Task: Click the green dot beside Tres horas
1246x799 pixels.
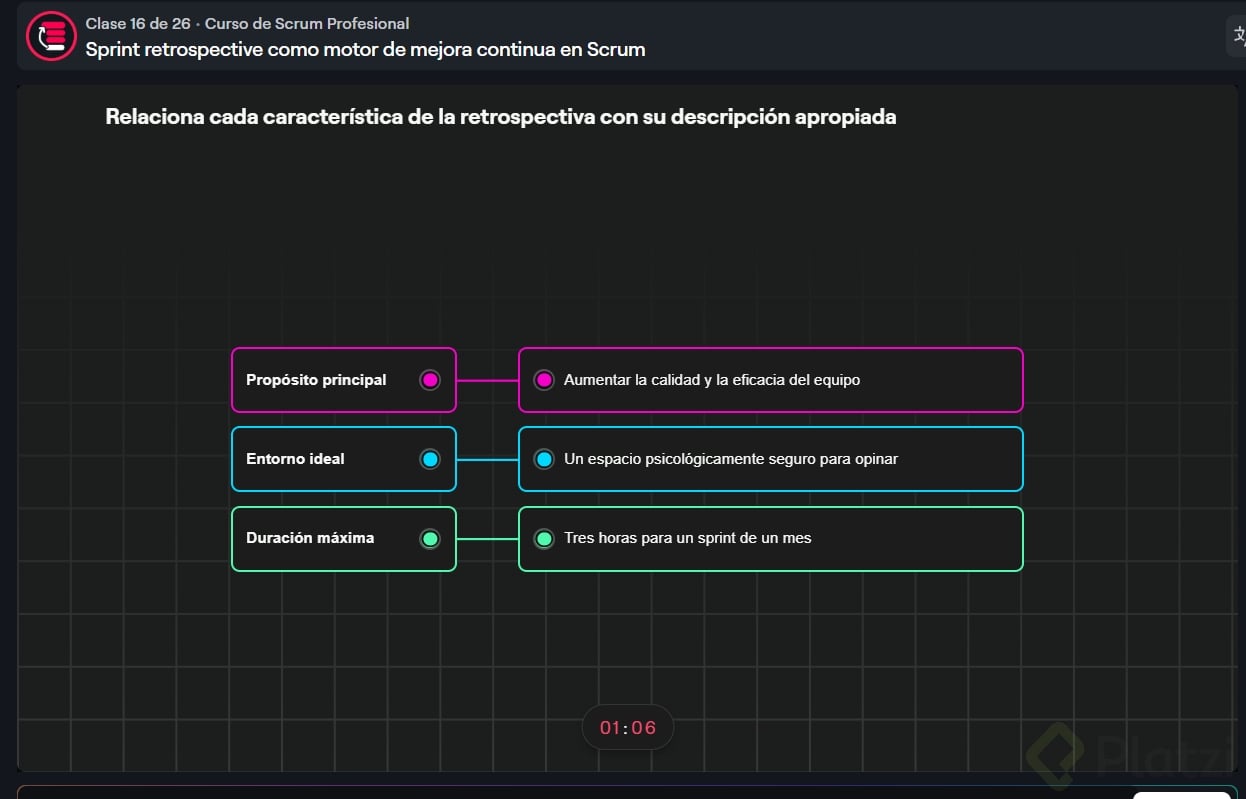Action: click(x=544, y=538)
